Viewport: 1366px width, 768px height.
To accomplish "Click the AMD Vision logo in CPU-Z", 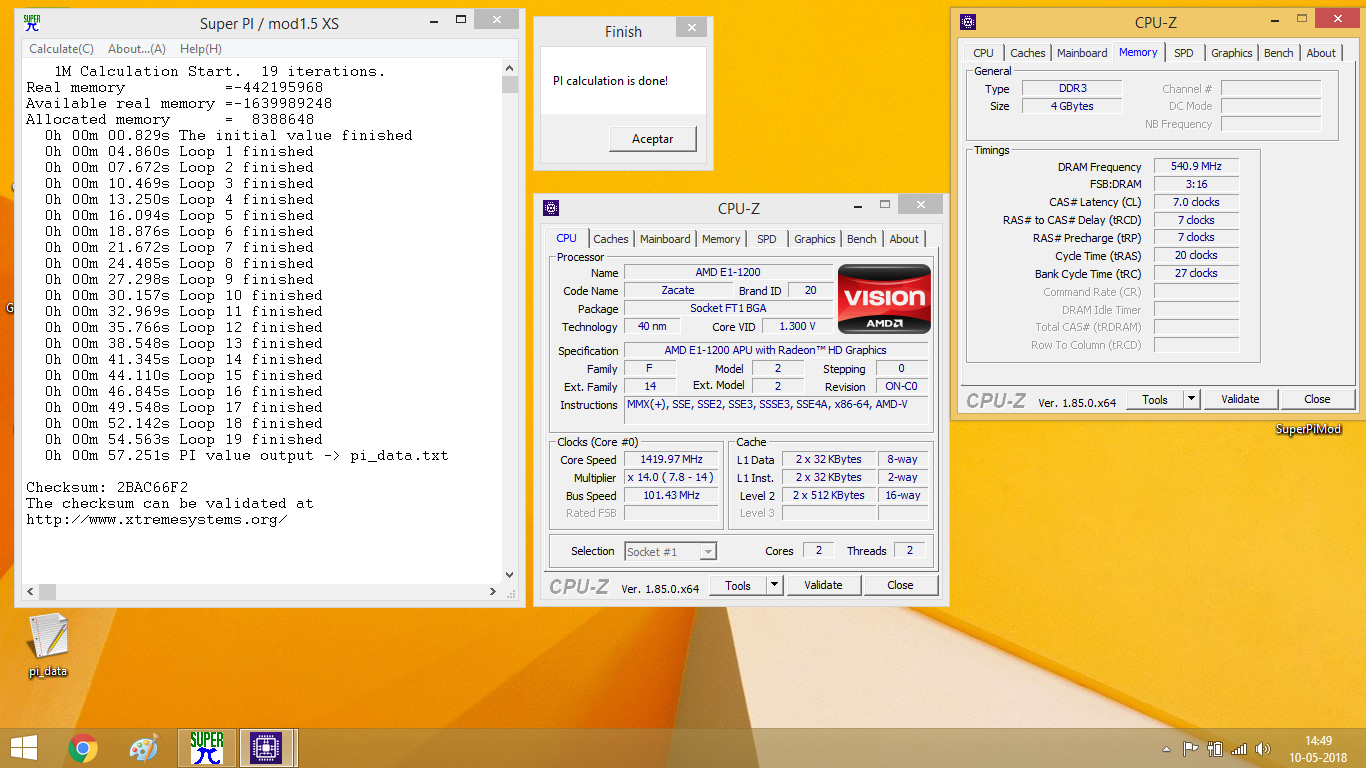I will (884, 298).
